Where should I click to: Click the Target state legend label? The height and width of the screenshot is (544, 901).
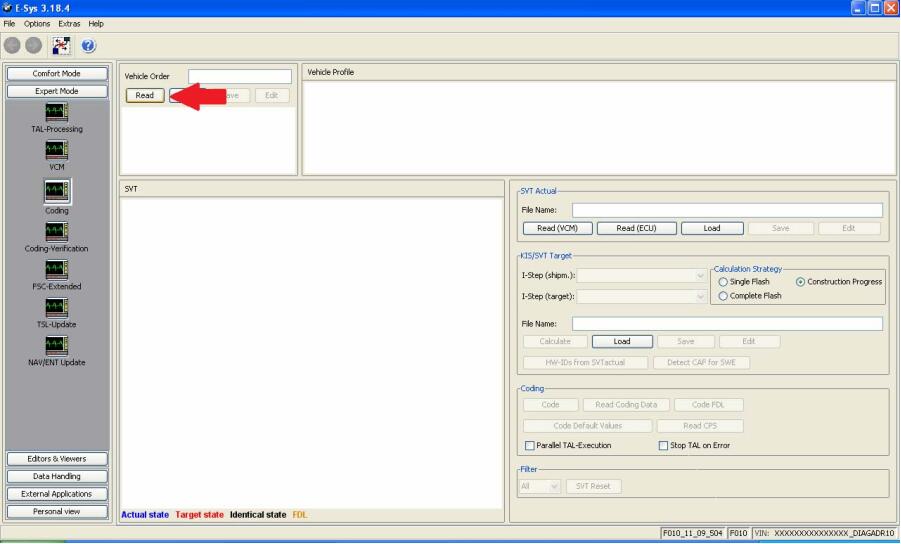point(199,515)
